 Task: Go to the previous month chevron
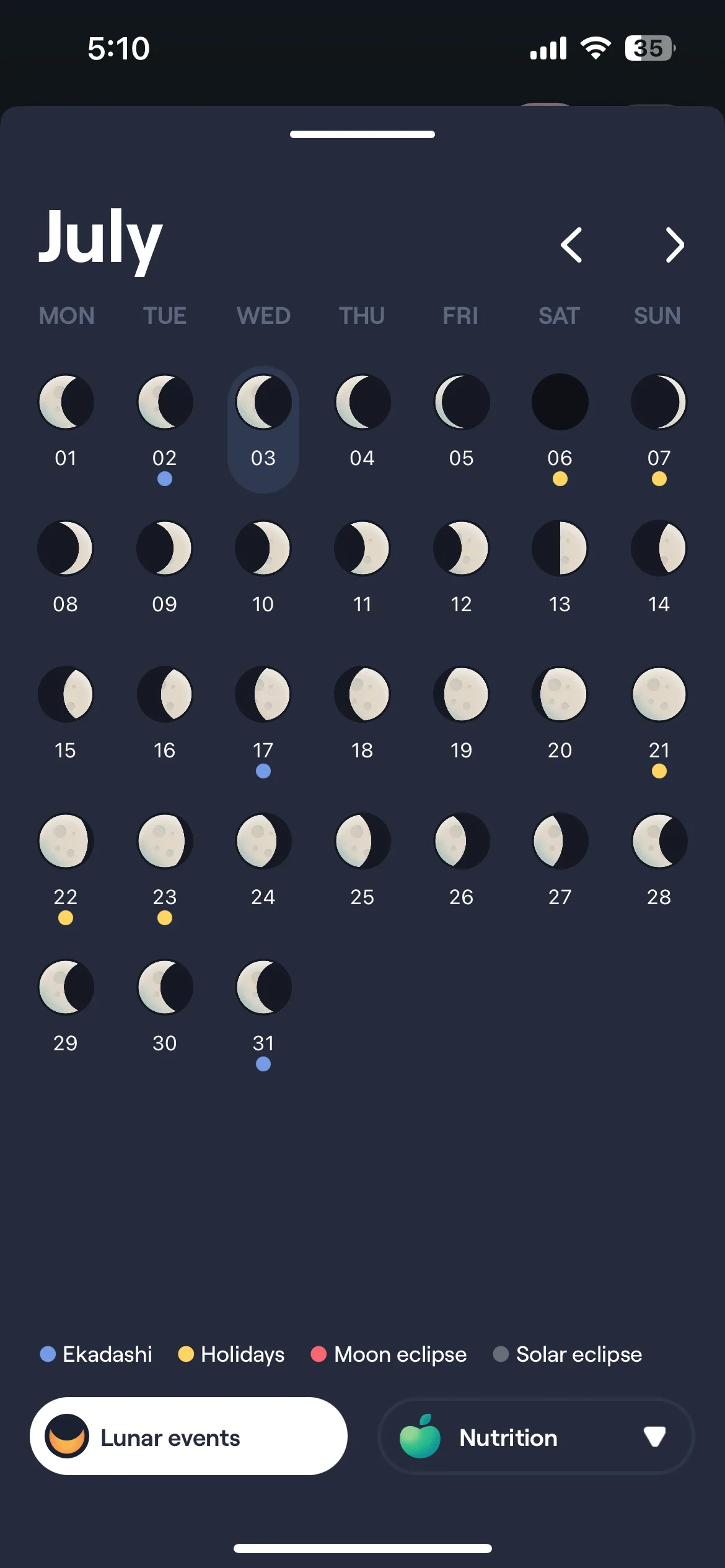pyautogui.click(x=571, y=245)
